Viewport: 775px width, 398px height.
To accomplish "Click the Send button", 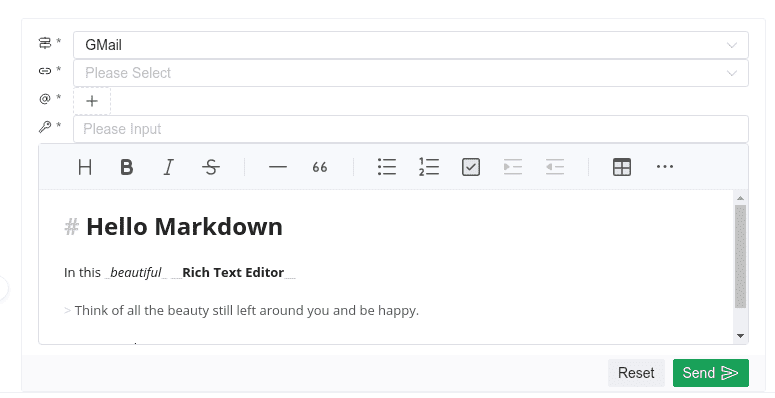I will click(x=711, y=373).
